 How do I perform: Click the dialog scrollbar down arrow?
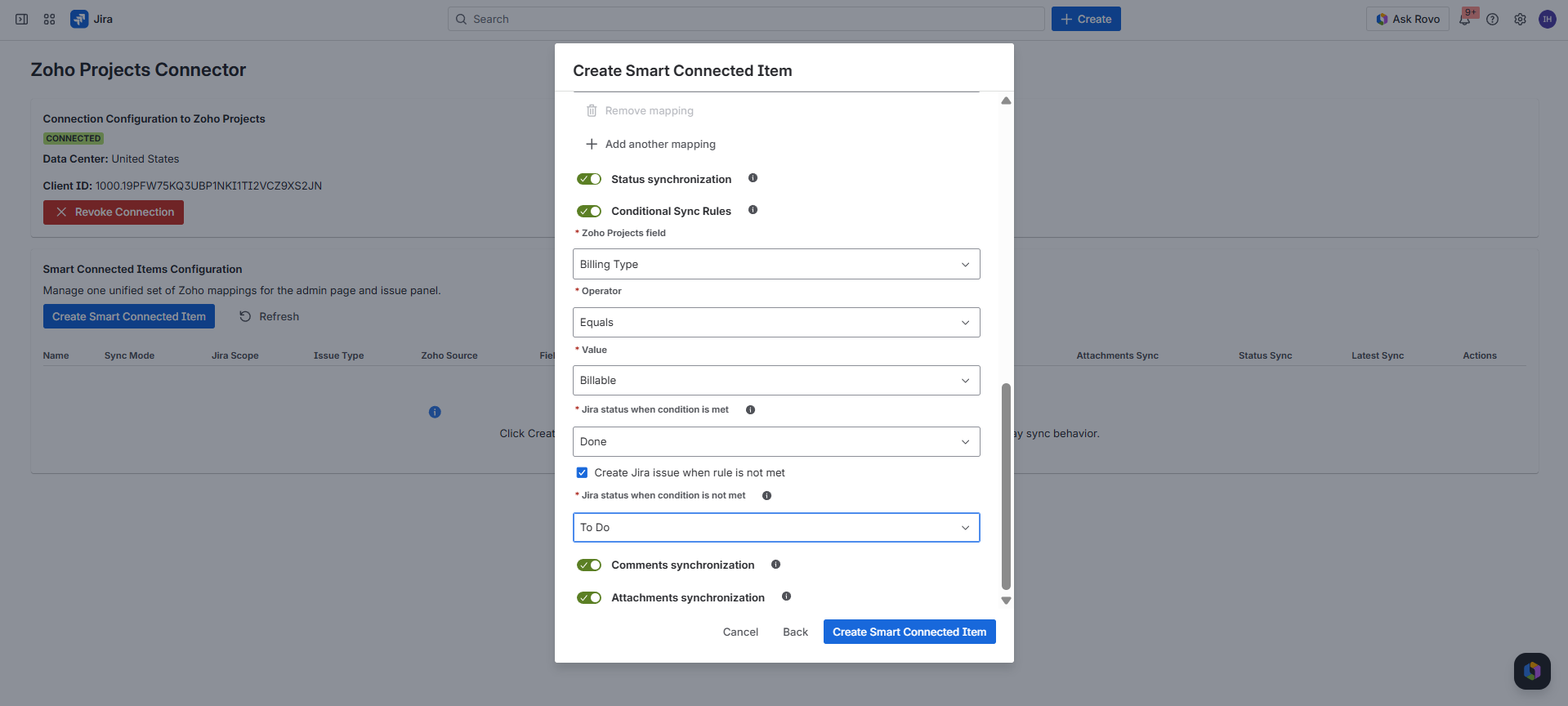tap(1006, 601)
